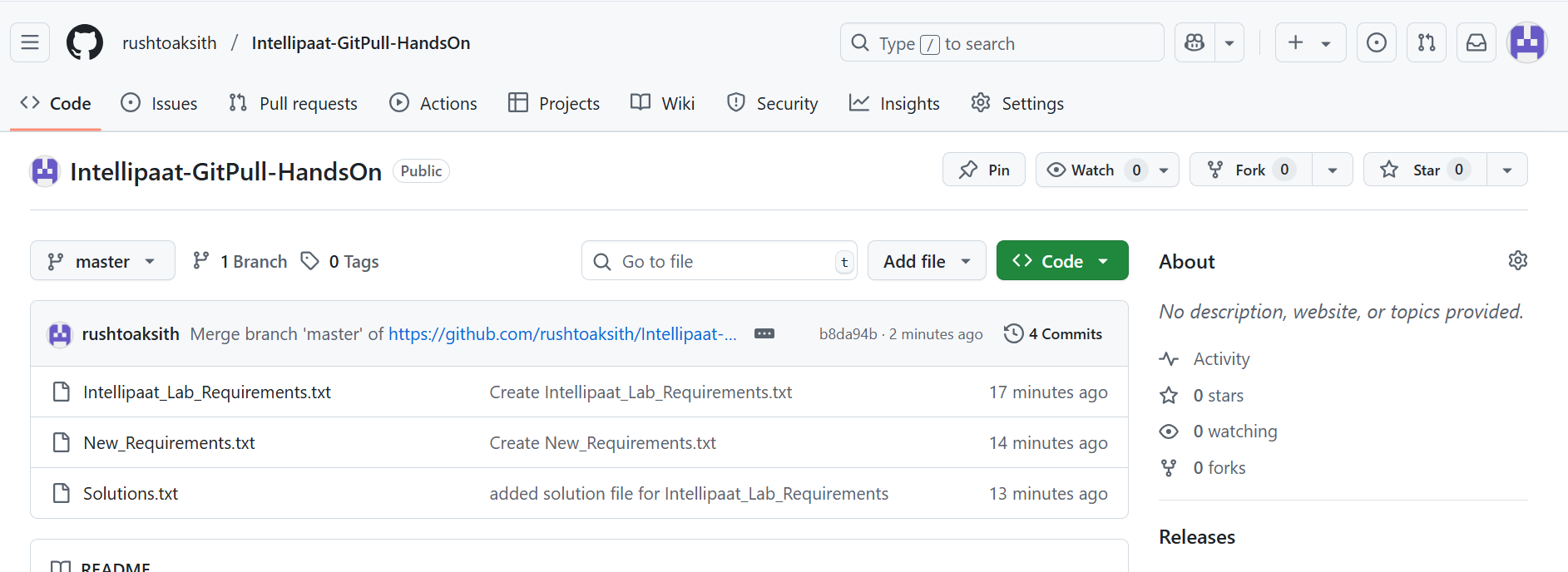Screen dimensions: 1568x572
Task: Expand the Copilot dropdown arrow
Action: tap(1229, 42)
